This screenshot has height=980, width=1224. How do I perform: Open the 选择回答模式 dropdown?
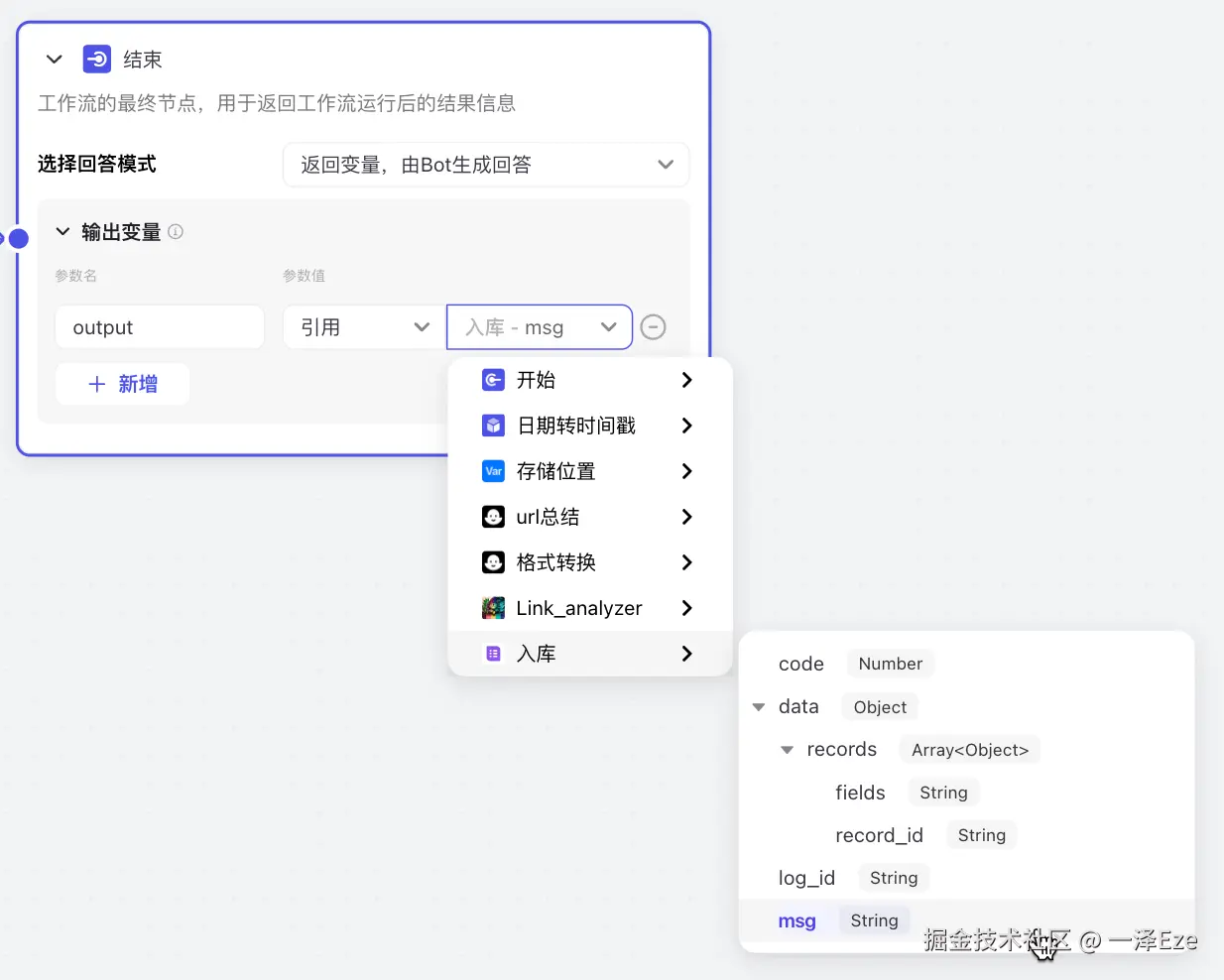point(486,165)
